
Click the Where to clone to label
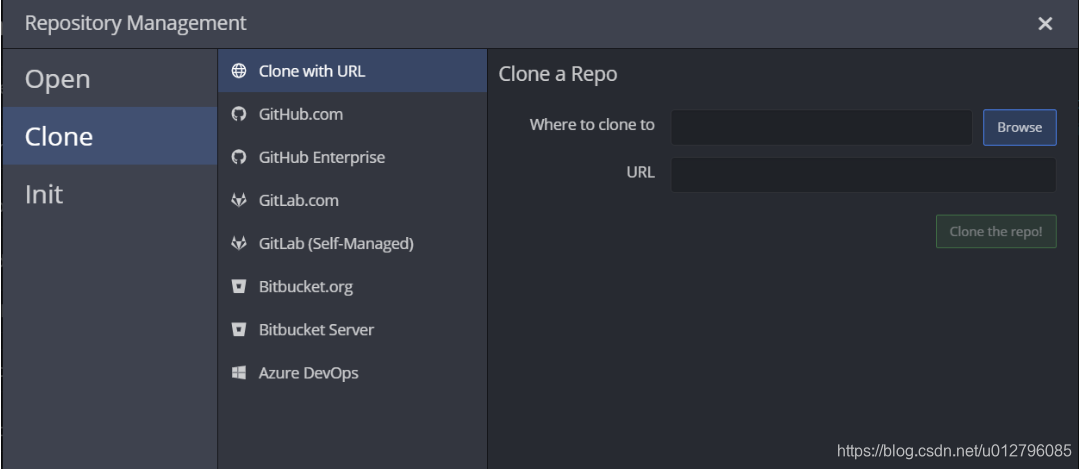592,125
